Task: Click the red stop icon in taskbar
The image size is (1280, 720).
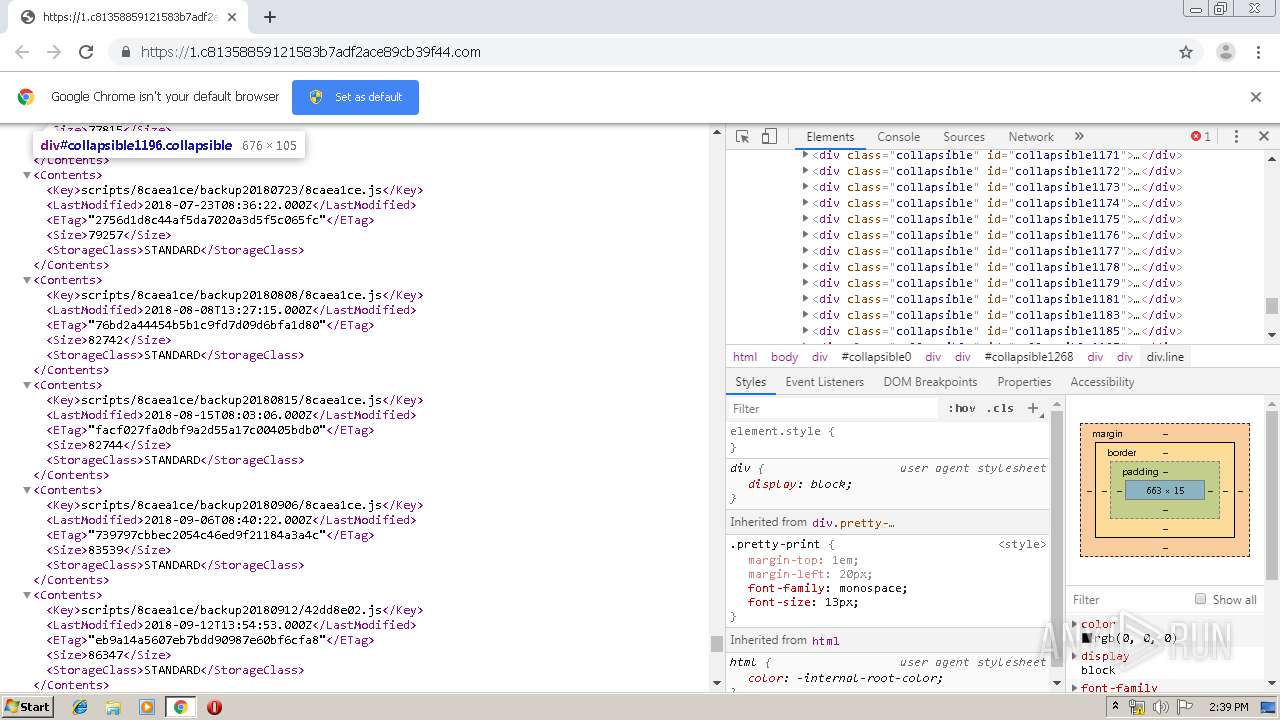Action: (x=214, y=707)
